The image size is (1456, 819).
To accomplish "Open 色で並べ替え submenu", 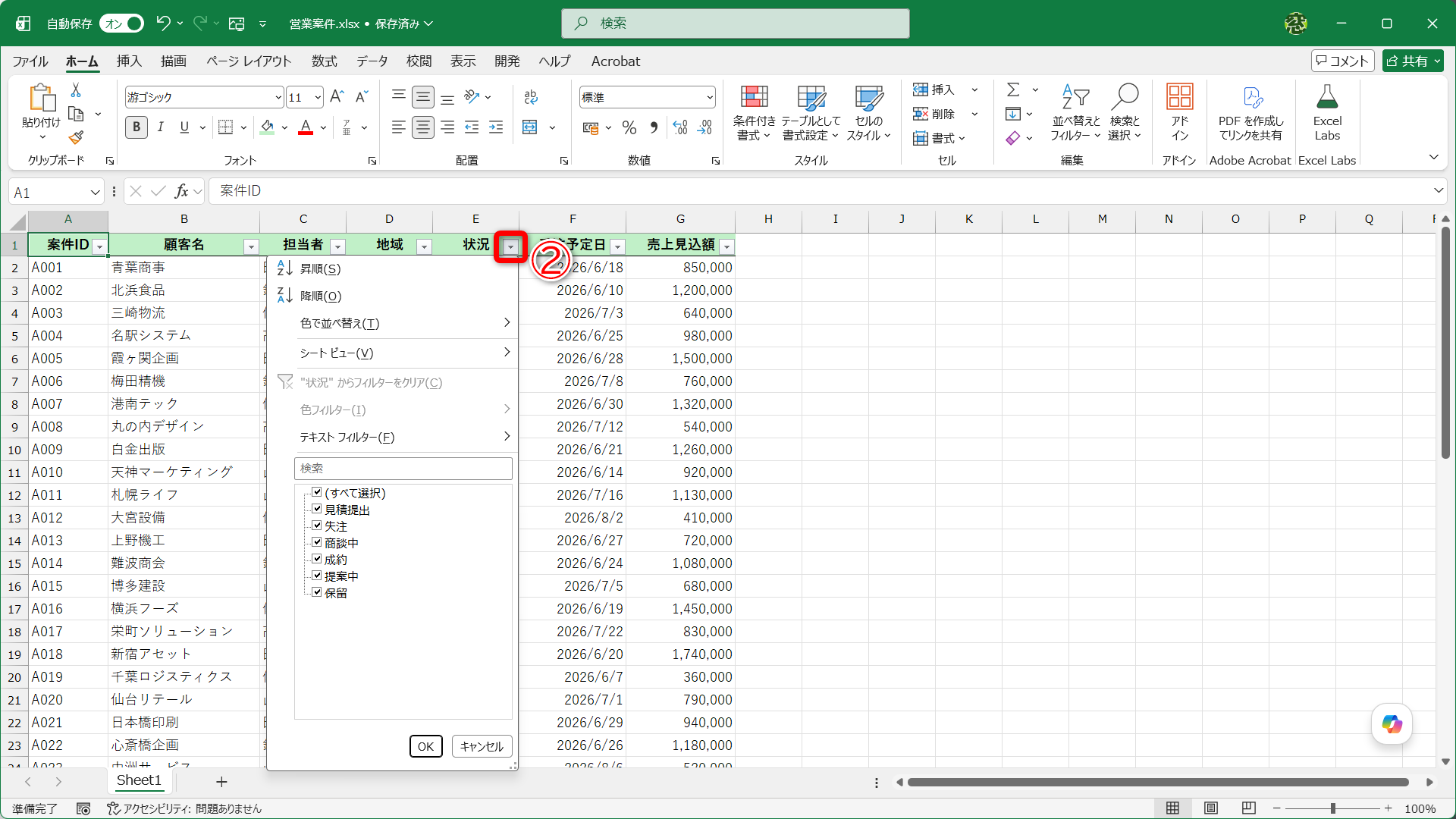I will click(x=393, y=323).
